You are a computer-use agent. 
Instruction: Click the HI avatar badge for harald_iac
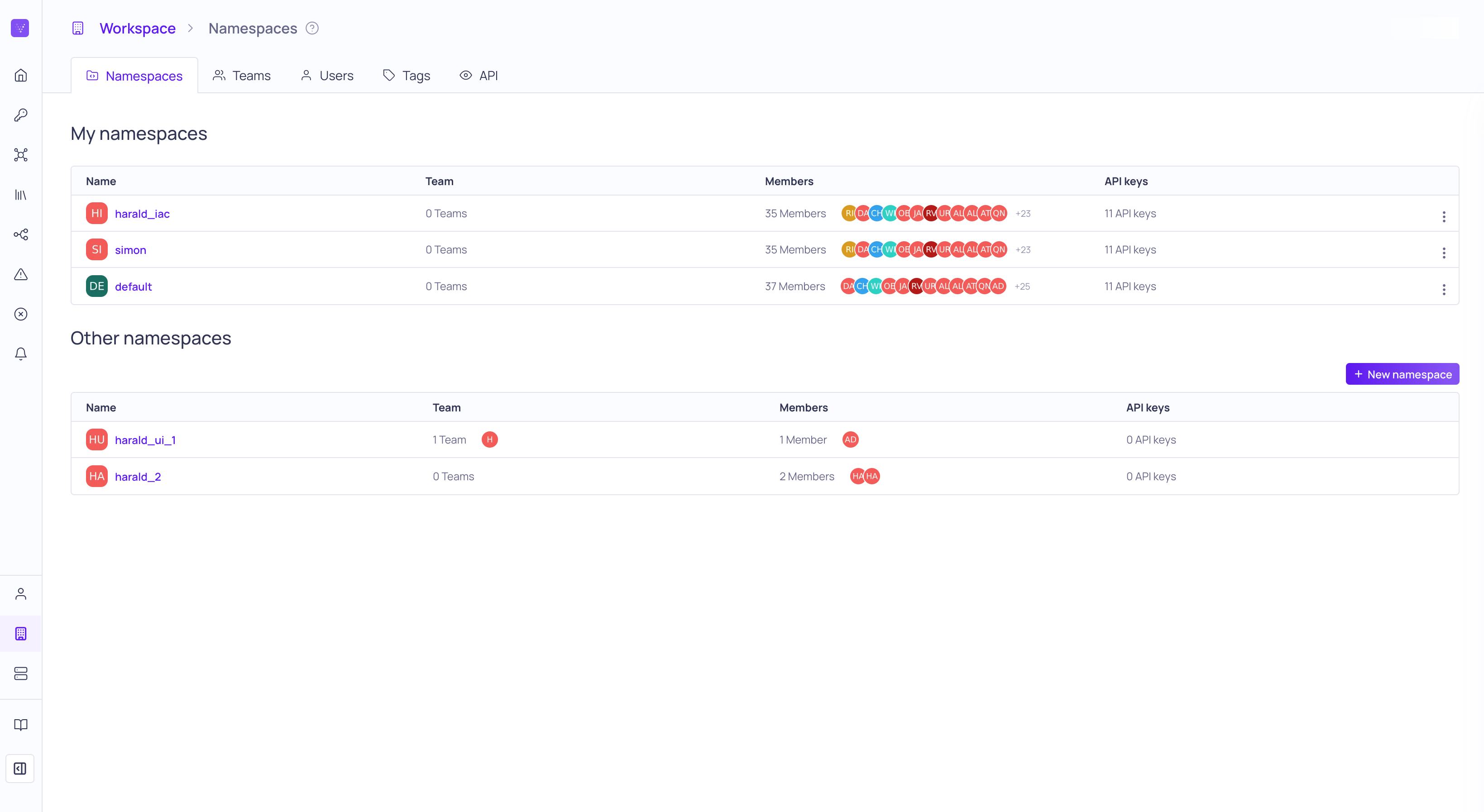[97, 213]
